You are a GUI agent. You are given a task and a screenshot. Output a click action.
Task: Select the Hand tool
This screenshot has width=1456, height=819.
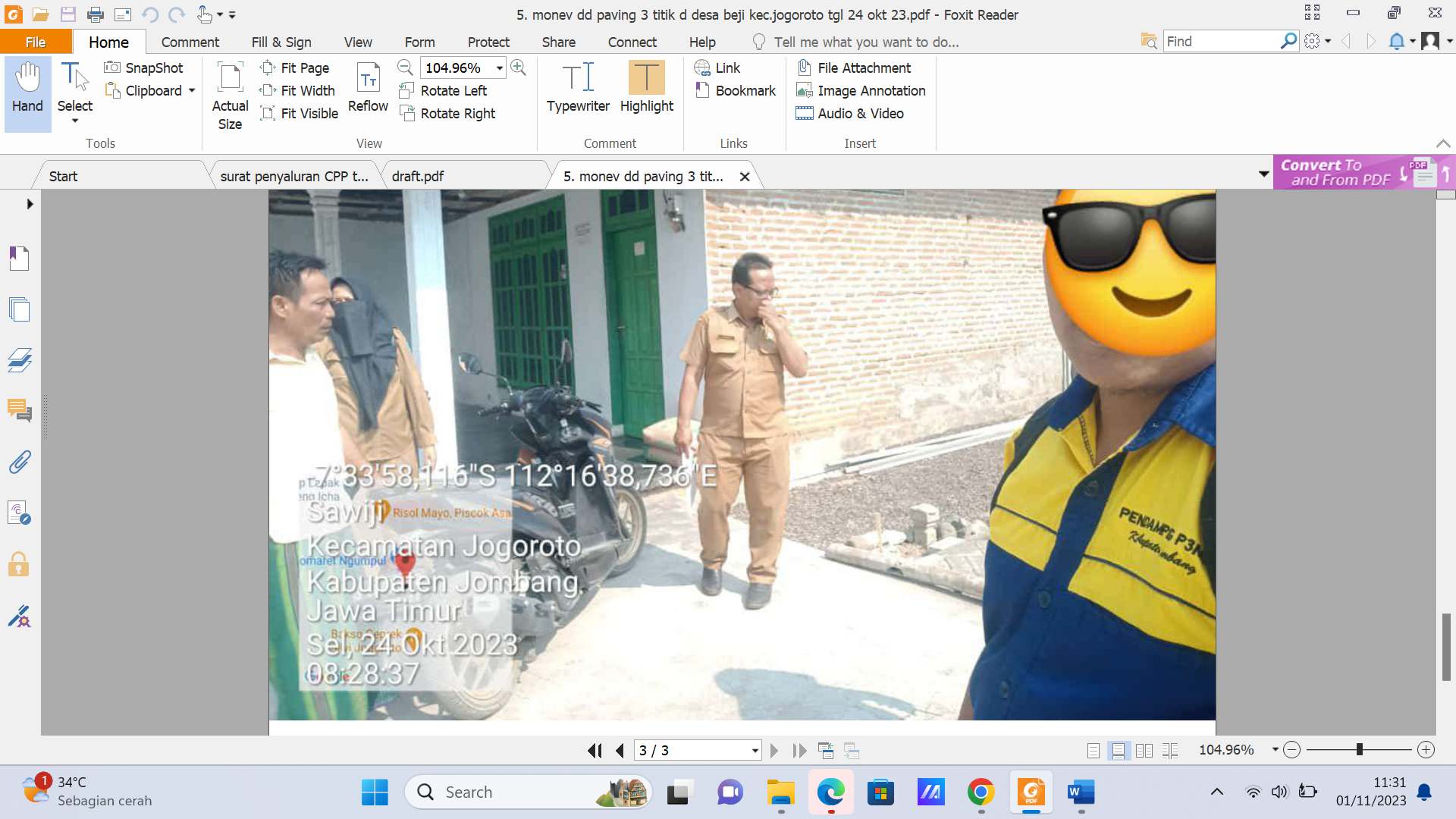pos(27,89)
